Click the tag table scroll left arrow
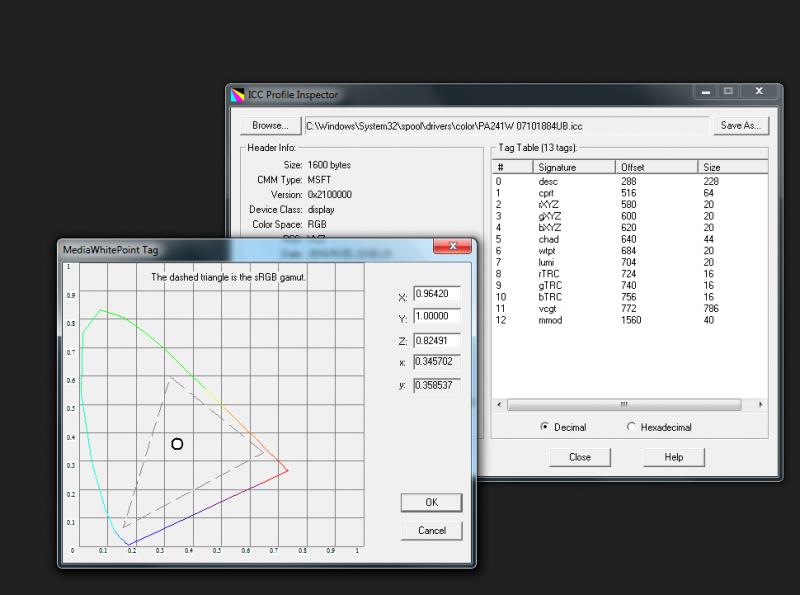 pyautogui.click(x=499, y=405)
